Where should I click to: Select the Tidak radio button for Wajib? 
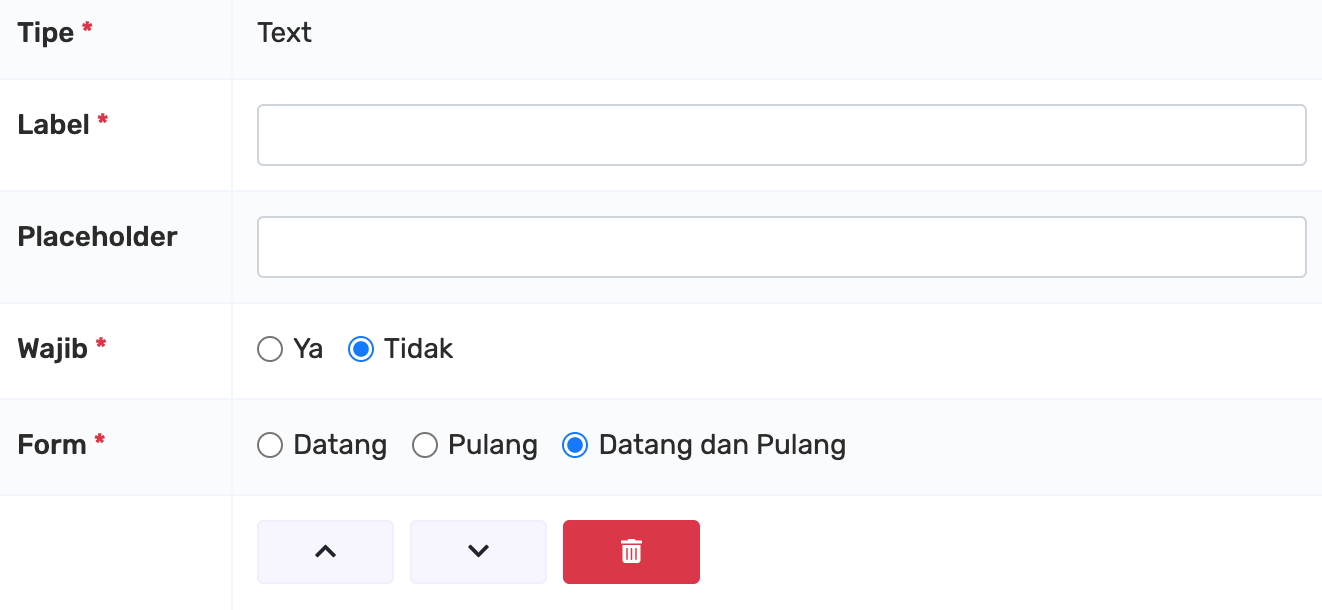[x=361, y=349]
